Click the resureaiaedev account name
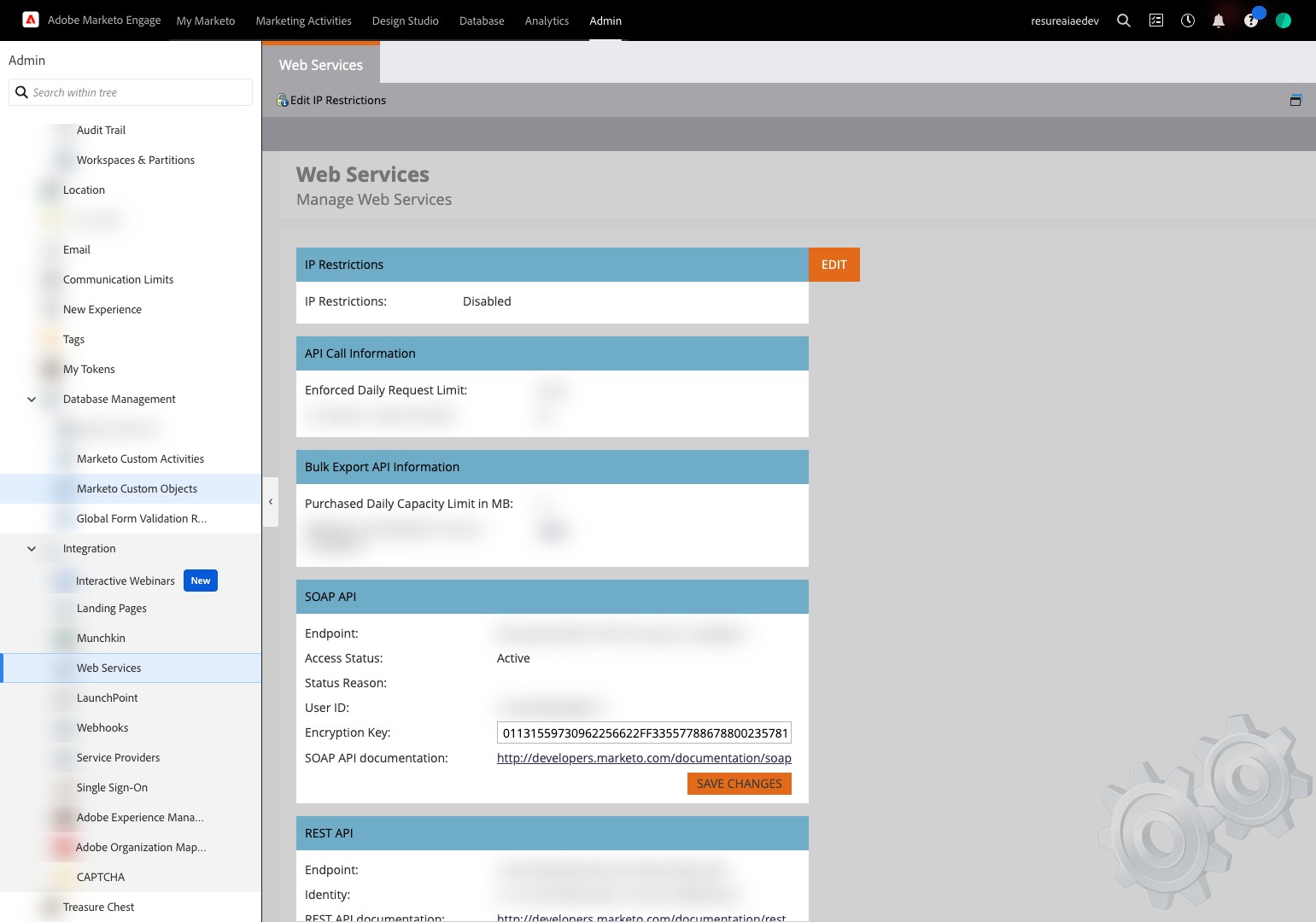1316x922 pixels. click(x=1065, y=20)
